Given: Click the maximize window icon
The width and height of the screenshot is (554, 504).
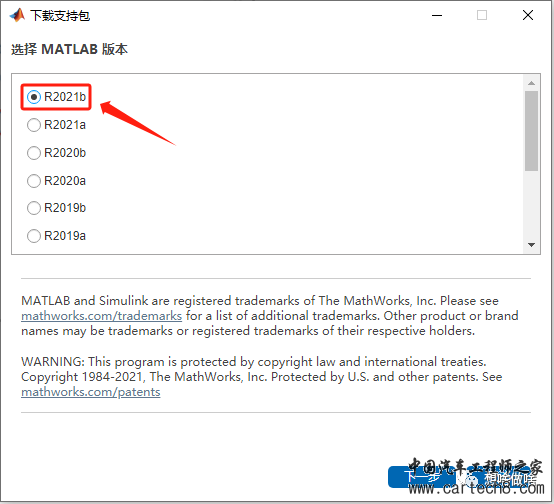Looking at the screenshot, I should [x=482, y=15].
